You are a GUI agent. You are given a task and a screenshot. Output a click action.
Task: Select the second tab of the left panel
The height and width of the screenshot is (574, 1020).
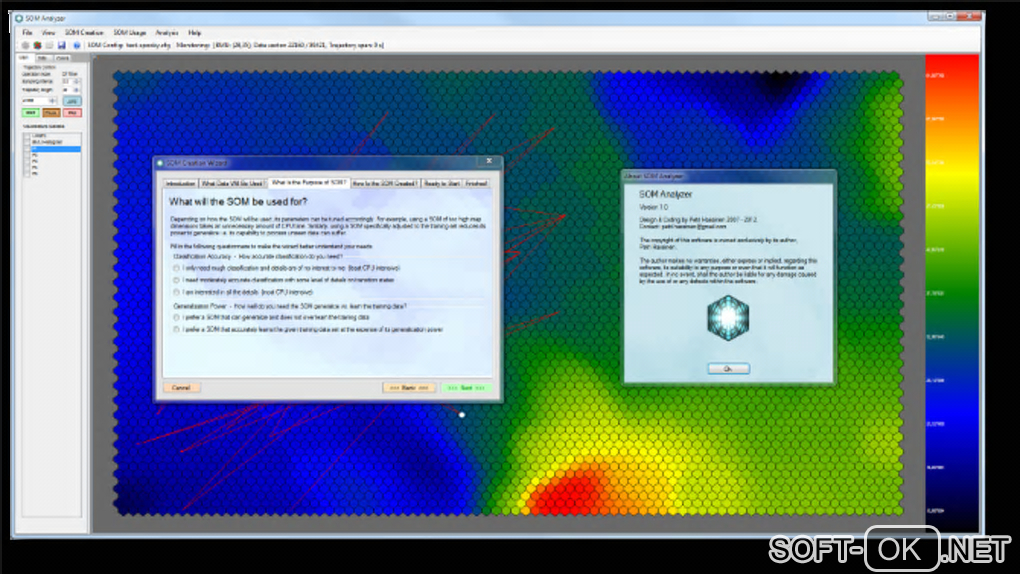[42, 59]
